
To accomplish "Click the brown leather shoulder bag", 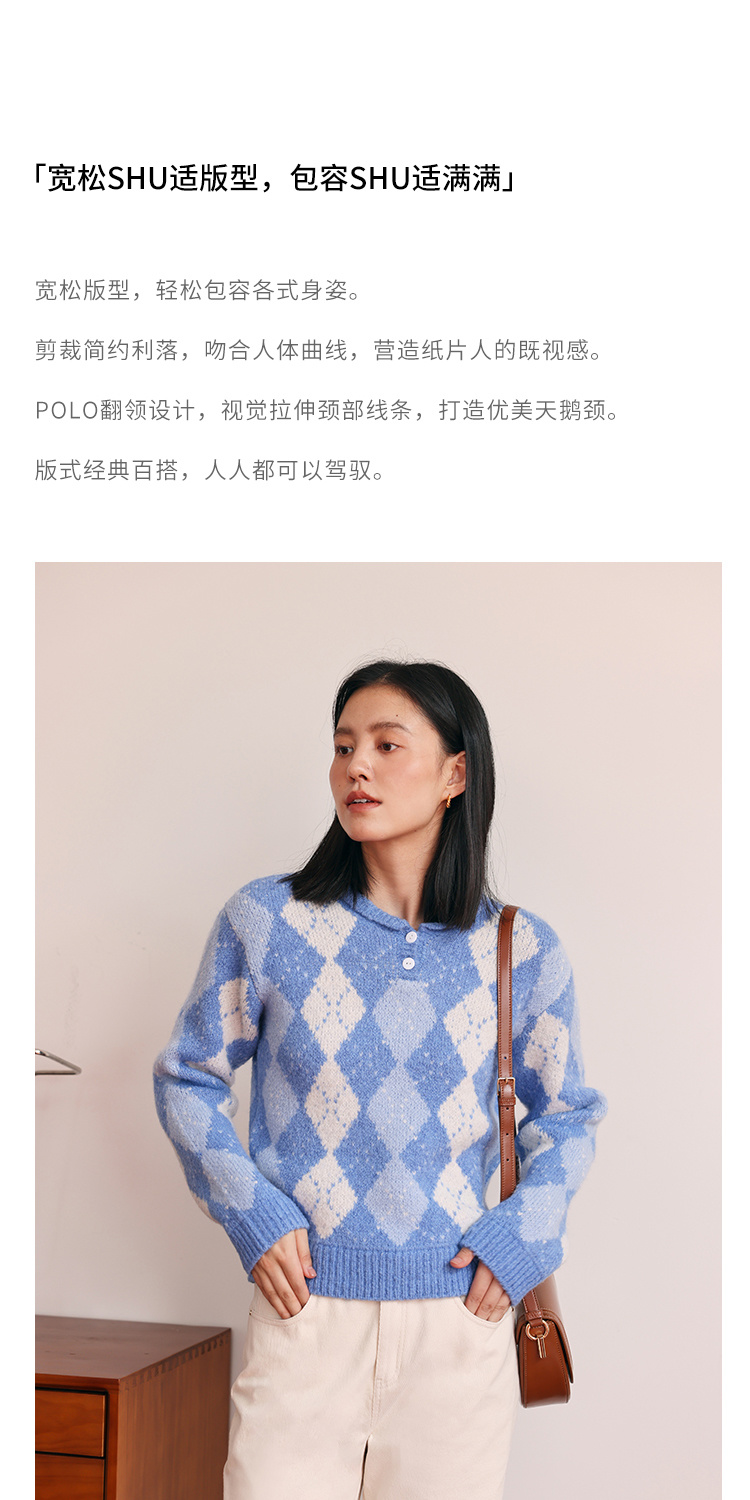I will [543, 1342].
